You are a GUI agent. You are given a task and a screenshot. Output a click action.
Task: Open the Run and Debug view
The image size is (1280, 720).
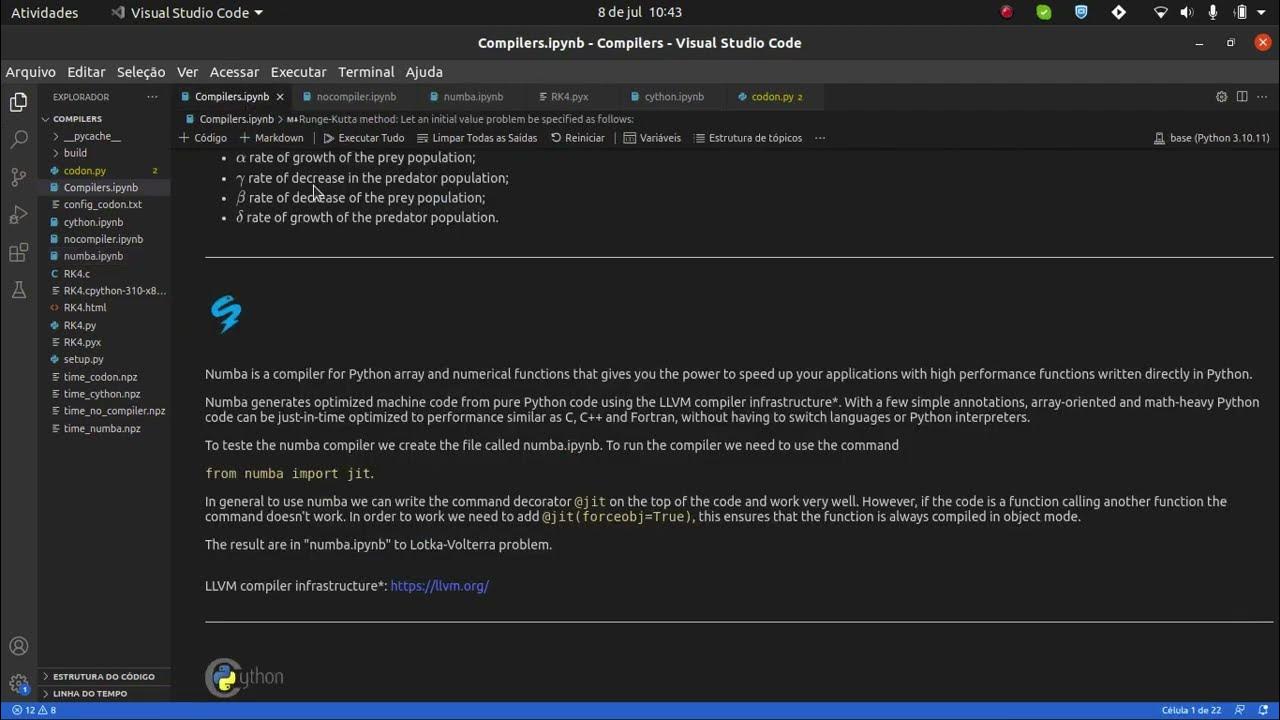18,215
